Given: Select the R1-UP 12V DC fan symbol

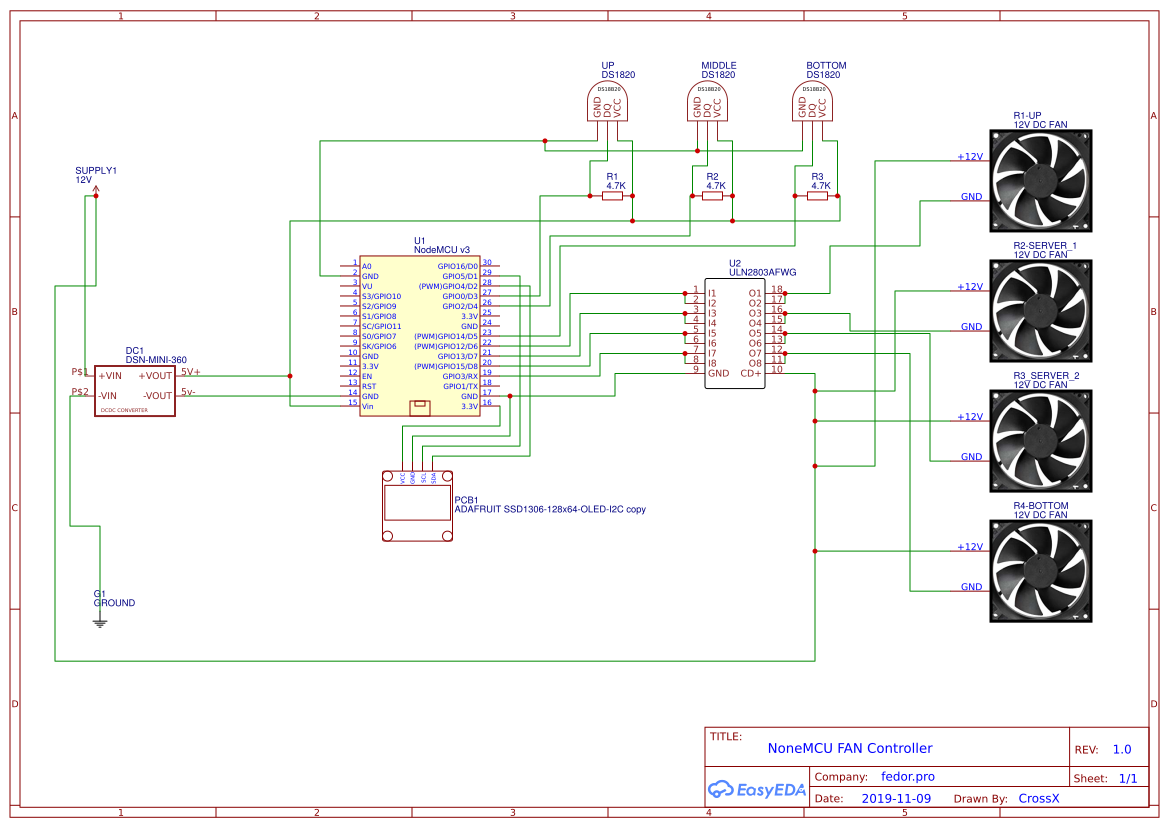Looking at the screenshot, I should 1040,180.
